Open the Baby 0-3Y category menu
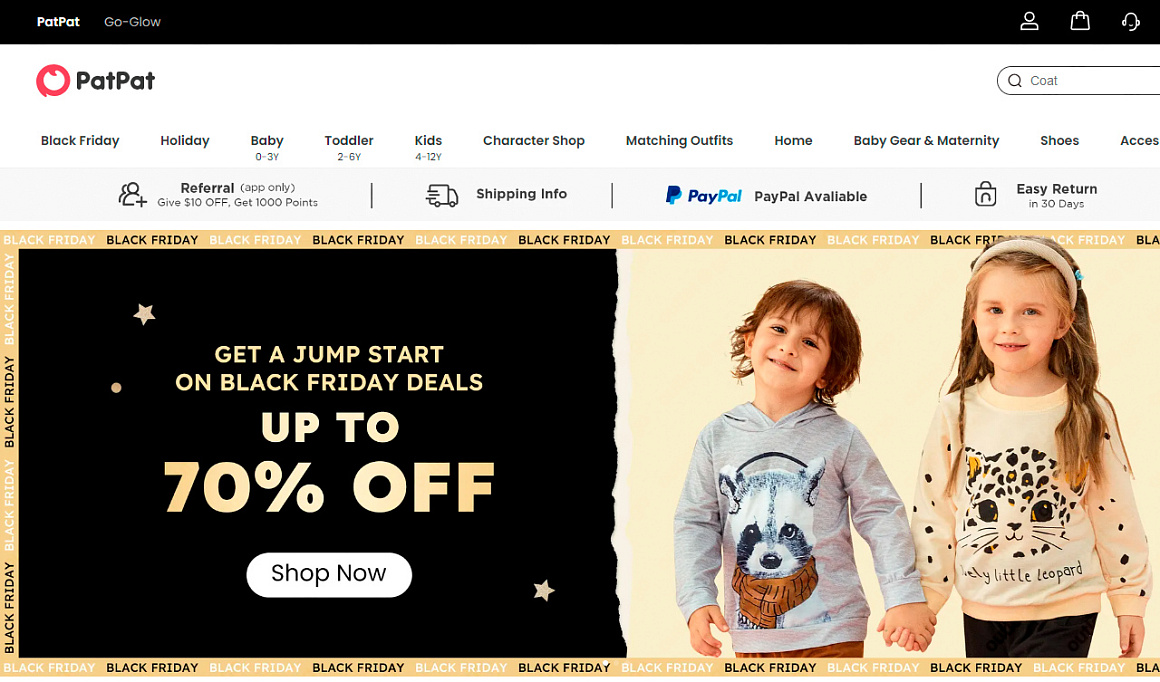1160x682 pixels. click(x=267, y=147)
